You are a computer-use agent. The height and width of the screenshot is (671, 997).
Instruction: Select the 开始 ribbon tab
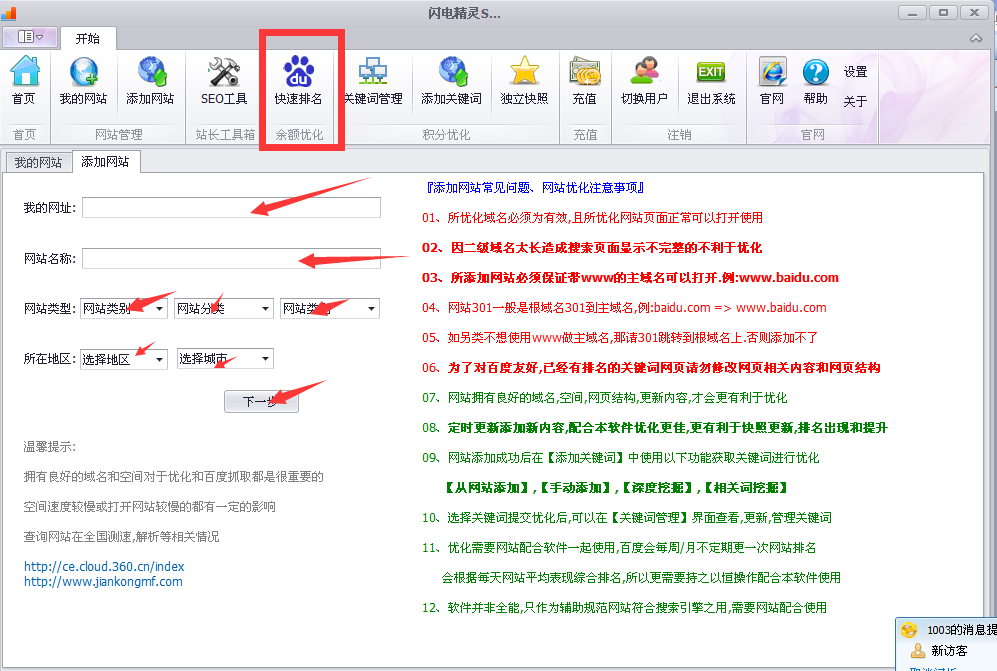tap(88, 38)
